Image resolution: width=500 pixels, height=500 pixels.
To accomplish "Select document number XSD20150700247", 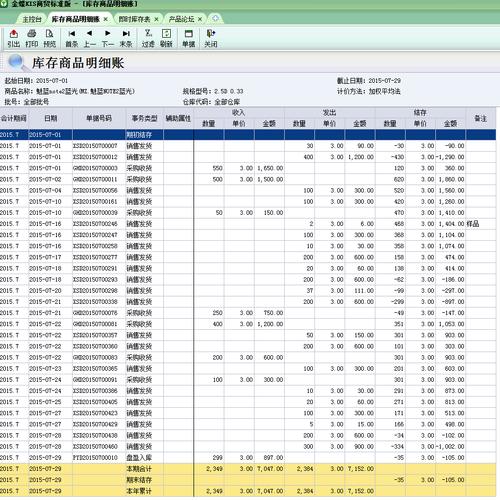I will tap(95, 235).
